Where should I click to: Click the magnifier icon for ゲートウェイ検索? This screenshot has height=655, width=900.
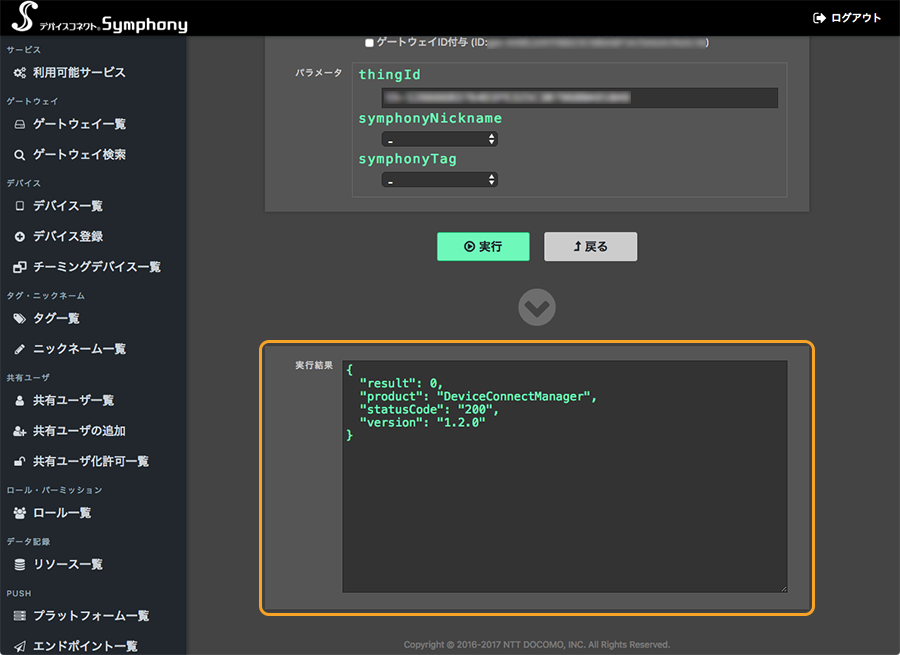(20, 155)
